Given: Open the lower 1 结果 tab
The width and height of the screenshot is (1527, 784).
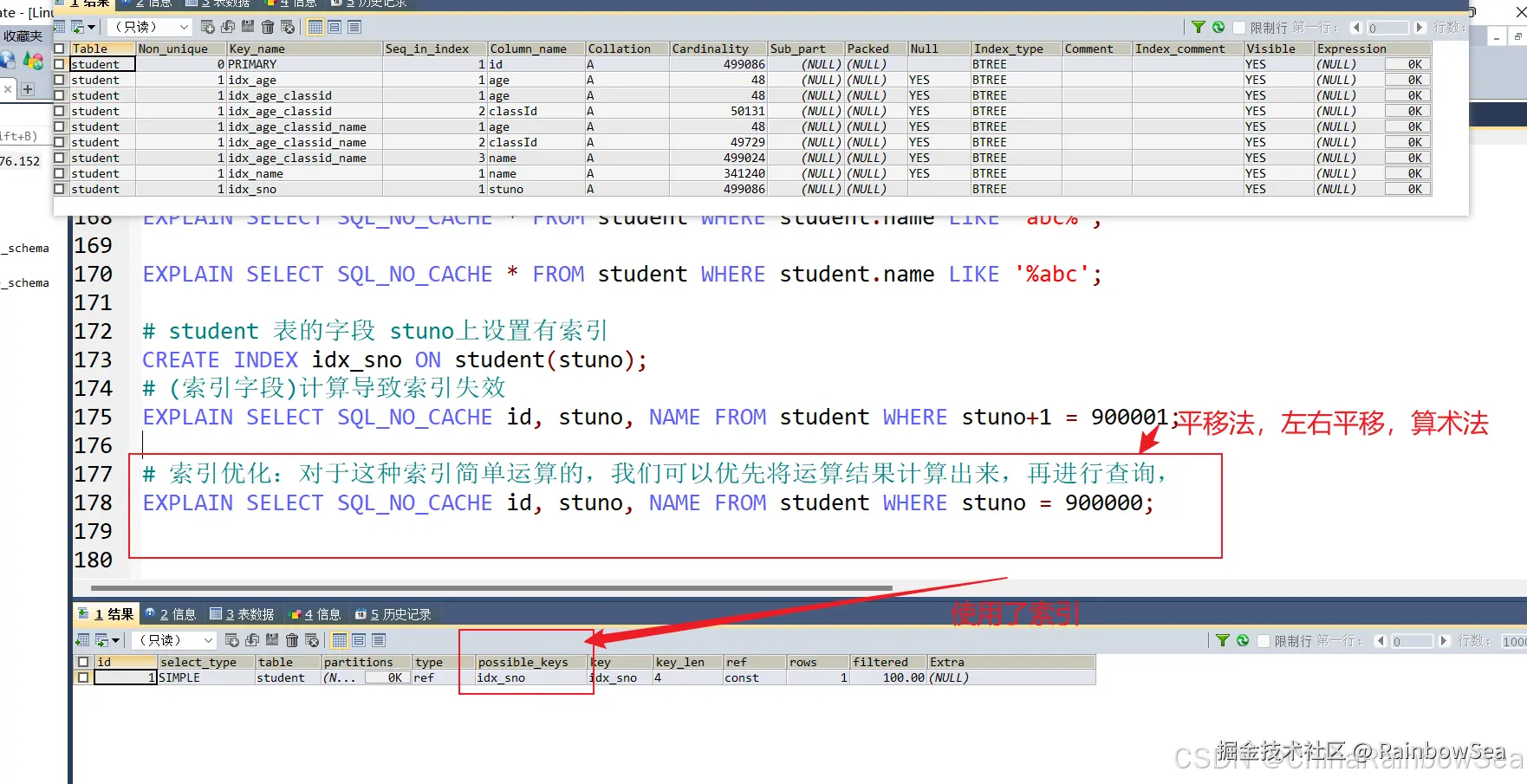Looking at the screenshot, I should (106, 614).
